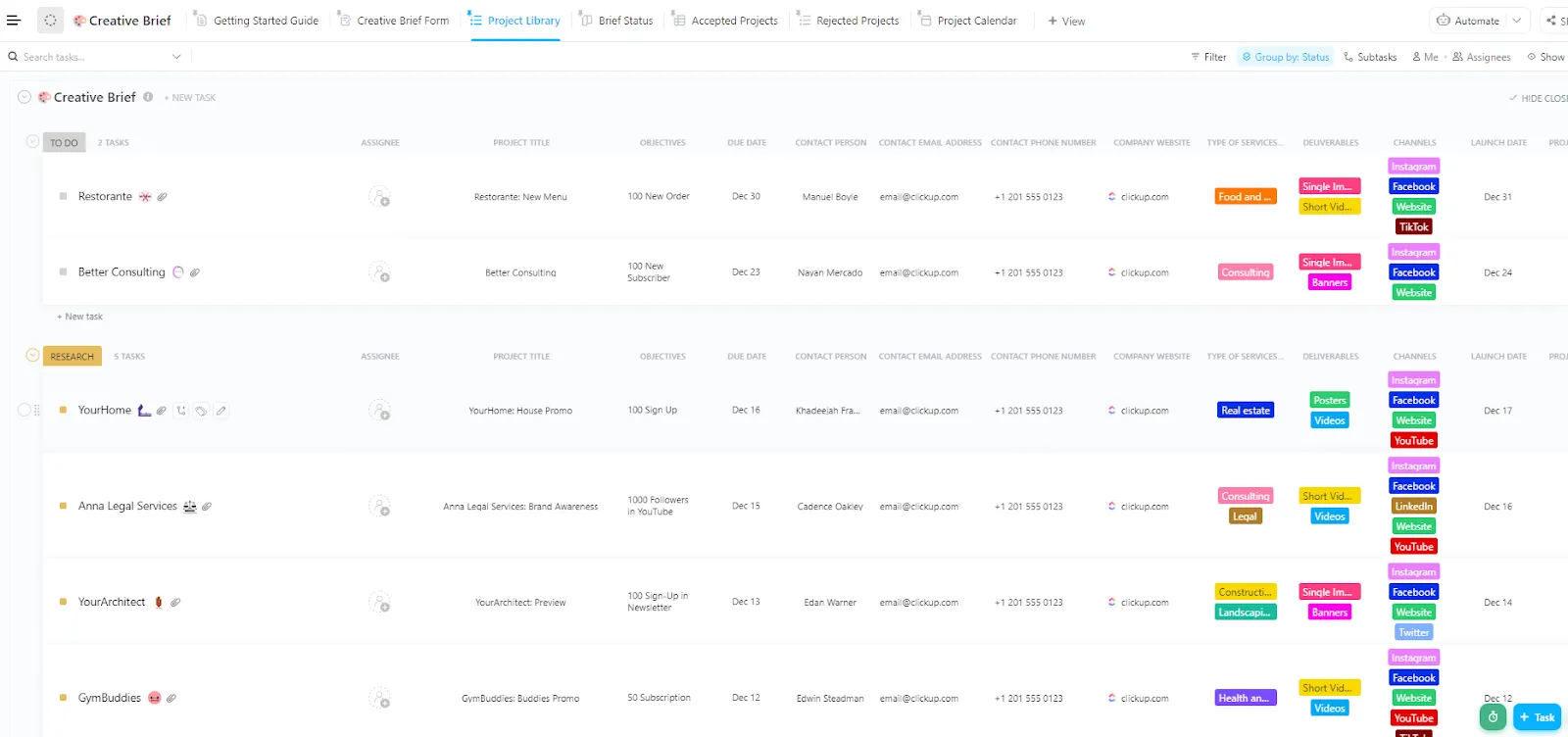Switch to Getting Started Guide tab
Image resolution: width=1568 pixels, height=737 pixels.
coord(257,21)
